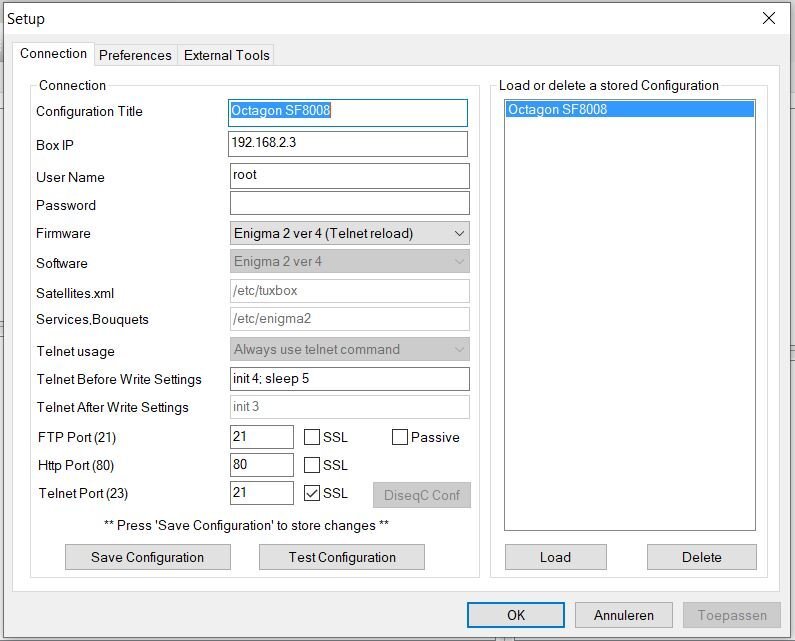795x641 pixels.
Task: Click the Satellites.xml path field
Action: click(349, 291)
